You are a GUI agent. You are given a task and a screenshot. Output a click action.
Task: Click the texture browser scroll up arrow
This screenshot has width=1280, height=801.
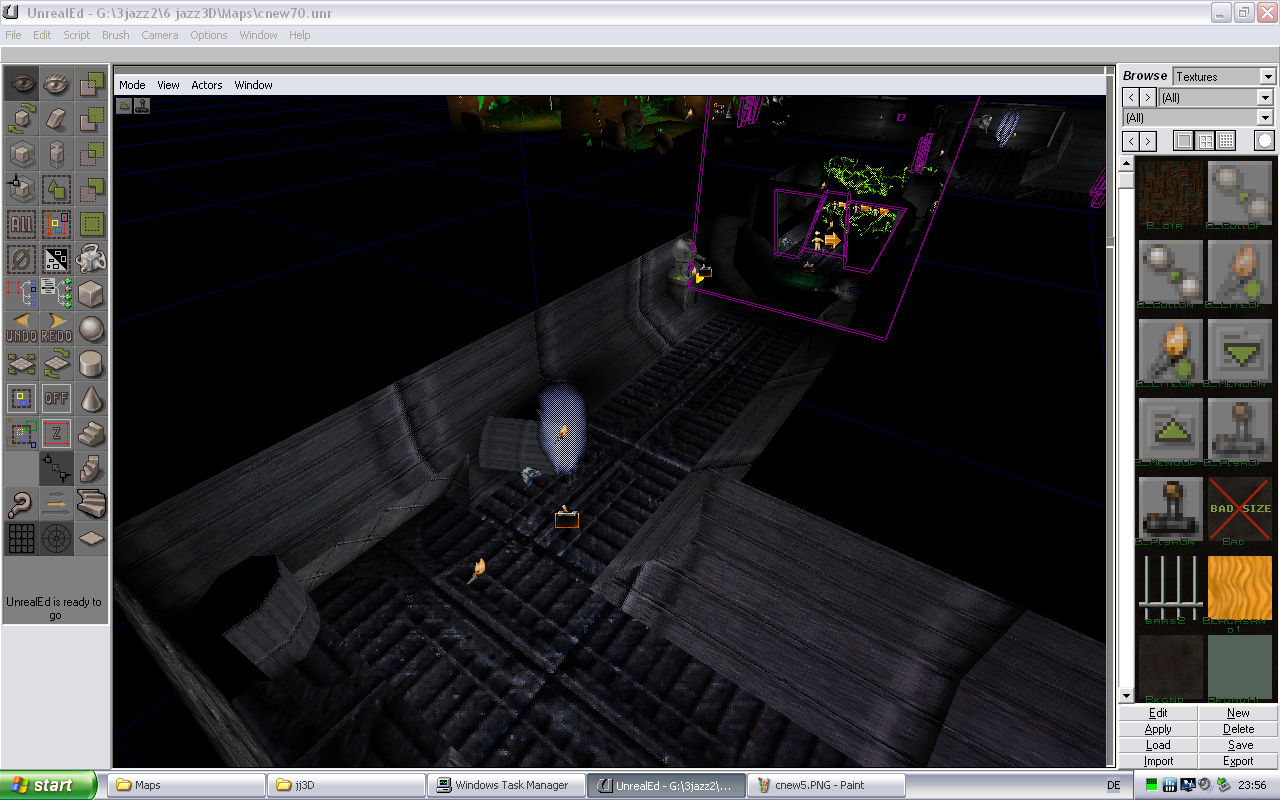(x=1126, y=163)
